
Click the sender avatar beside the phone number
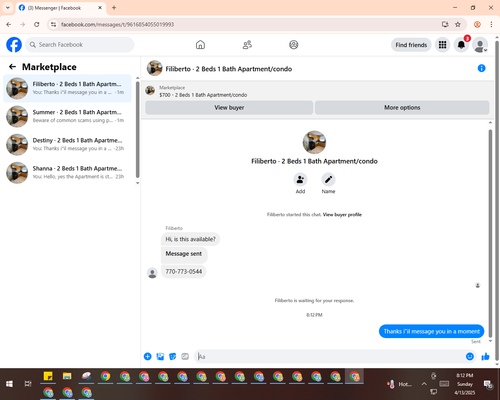152,273
